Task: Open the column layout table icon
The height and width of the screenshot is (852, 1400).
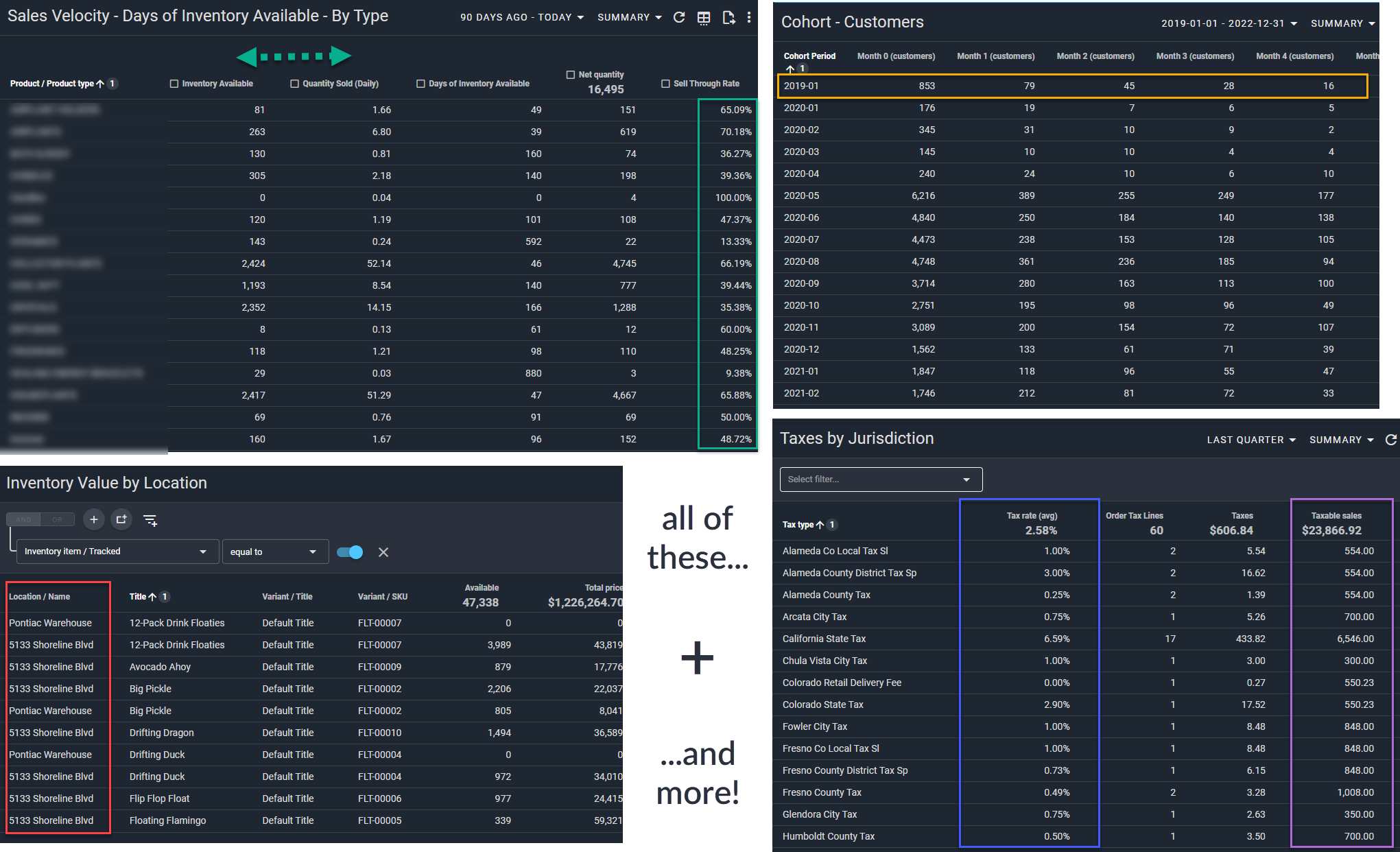Action: [x=704, y=18]
